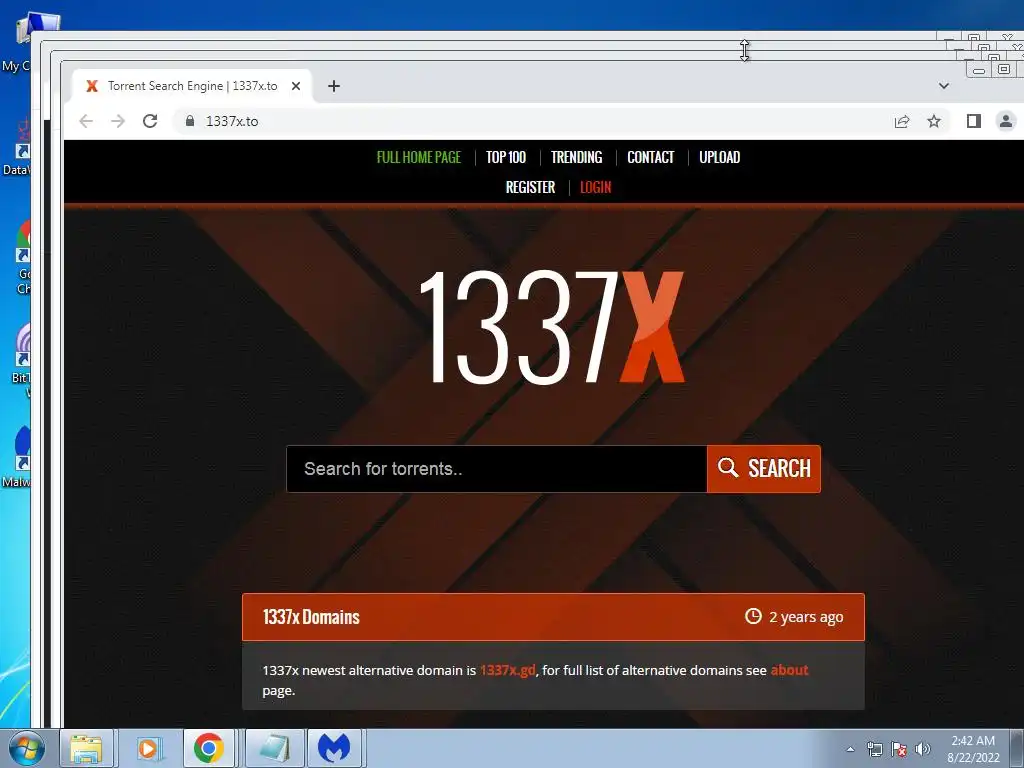Switch to Chrome on the taskbar
The height and width of the screenshot is (768, 1024).
pyautogui.click(x=209, y=748)
